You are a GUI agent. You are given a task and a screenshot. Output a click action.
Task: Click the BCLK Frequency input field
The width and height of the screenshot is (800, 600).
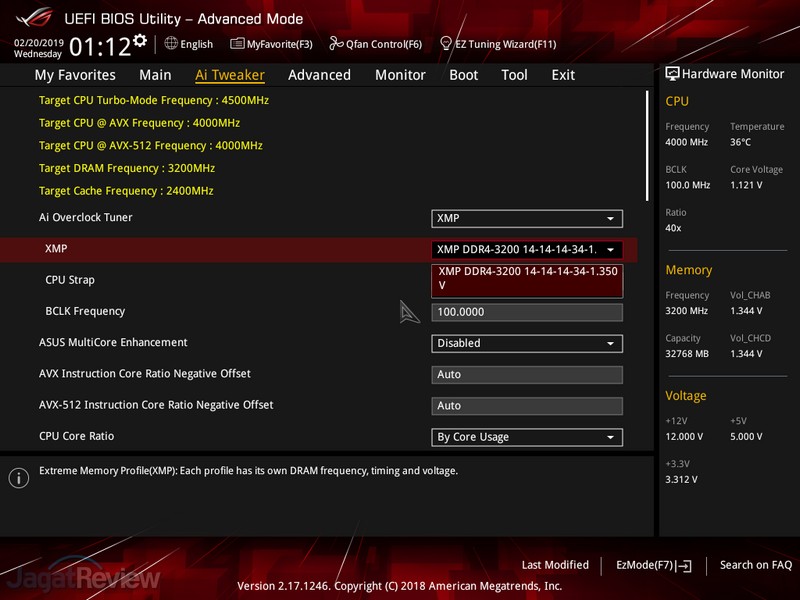(x=527, y=312)
